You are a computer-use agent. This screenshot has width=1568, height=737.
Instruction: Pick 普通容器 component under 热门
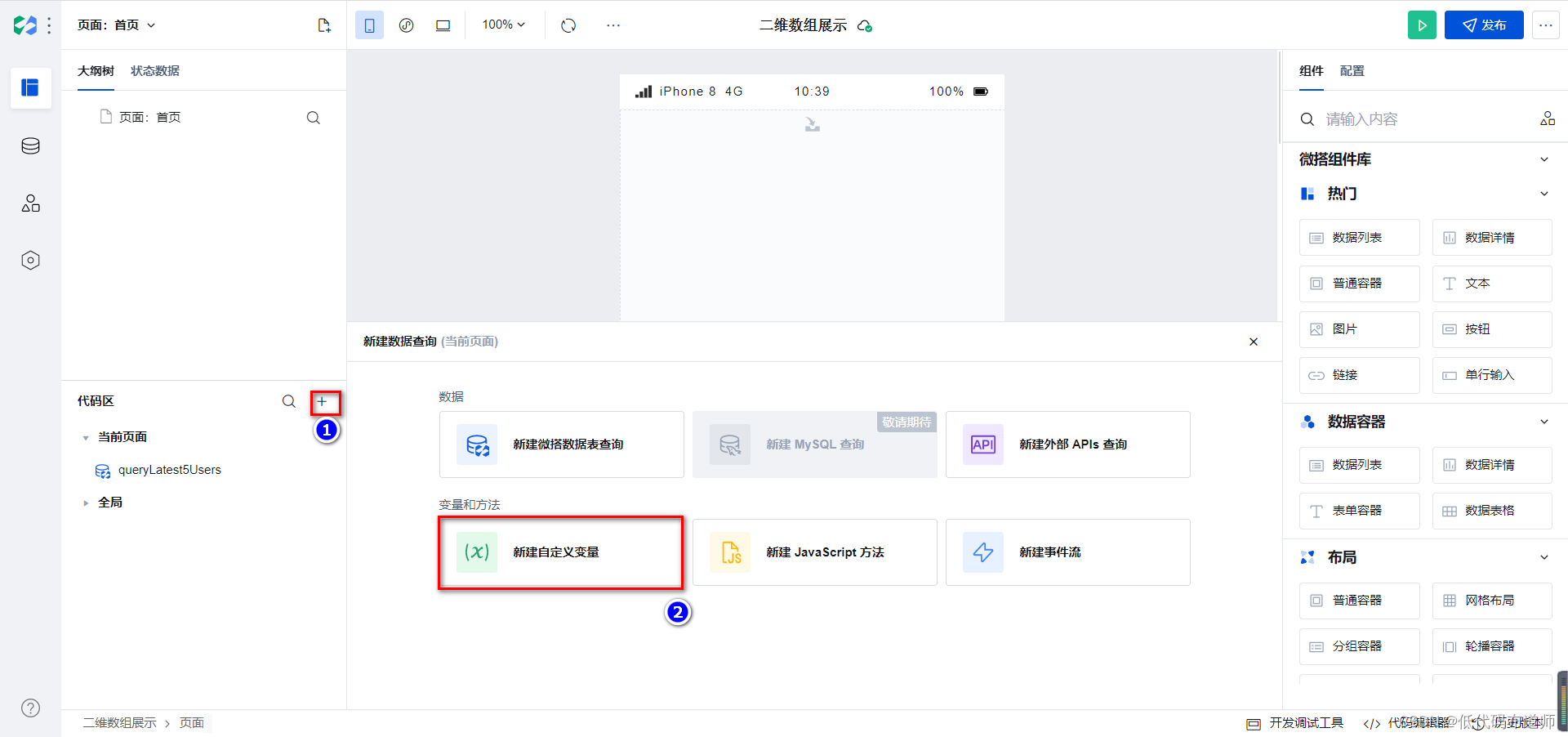pos(1360,284)
